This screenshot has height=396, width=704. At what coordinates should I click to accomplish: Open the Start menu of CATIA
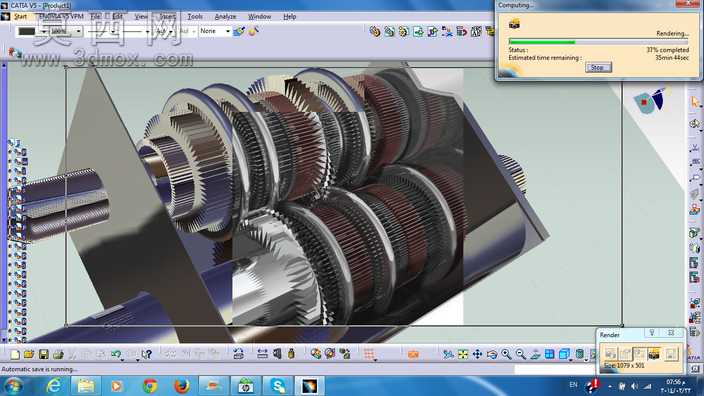click(20, 16)
